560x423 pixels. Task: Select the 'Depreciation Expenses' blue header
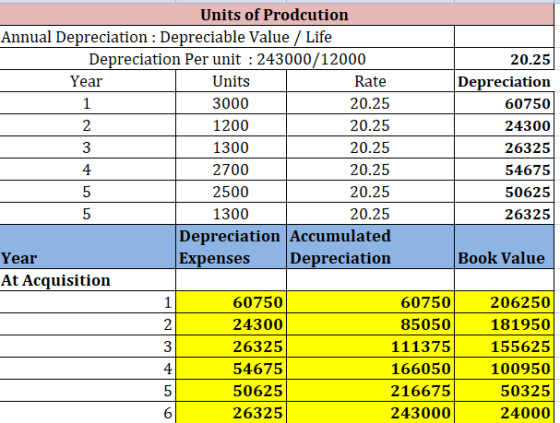(231, 247)
